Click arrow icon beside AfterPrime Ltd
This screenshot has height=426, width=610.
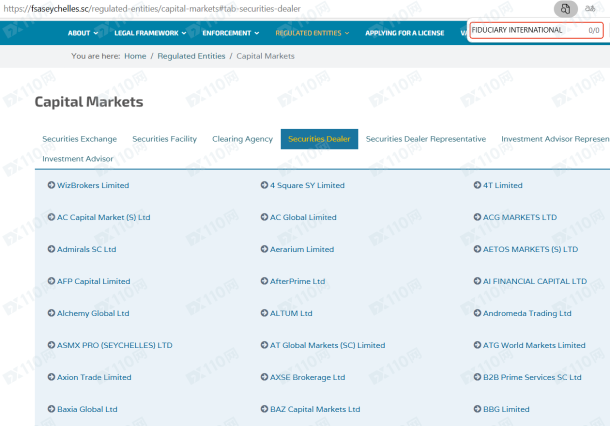tap(264, 280)
